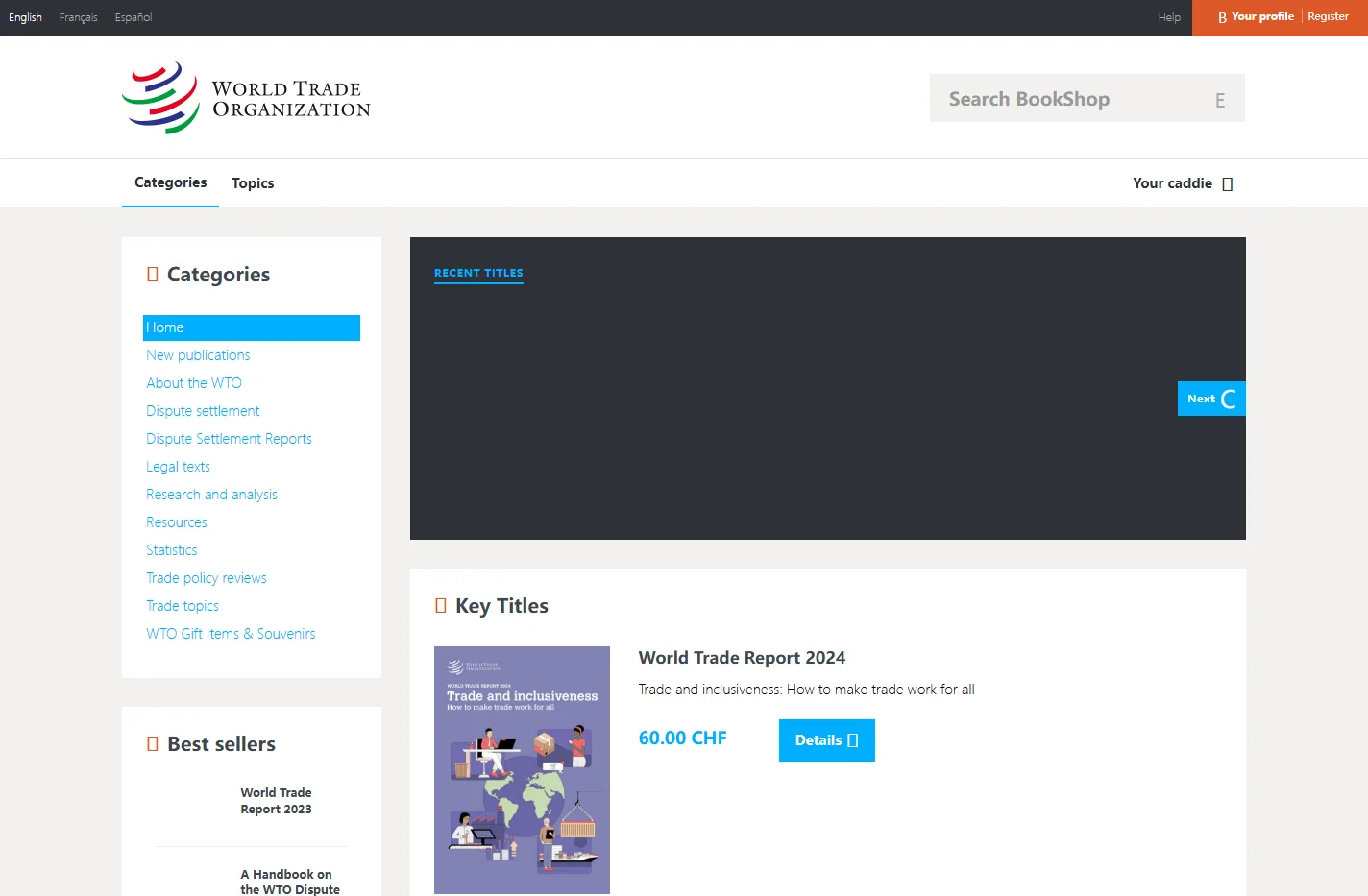The width and height of the screenshot is (1368, 896).
Task: Click the 60.00 CHF price
Action: [683, 739]
